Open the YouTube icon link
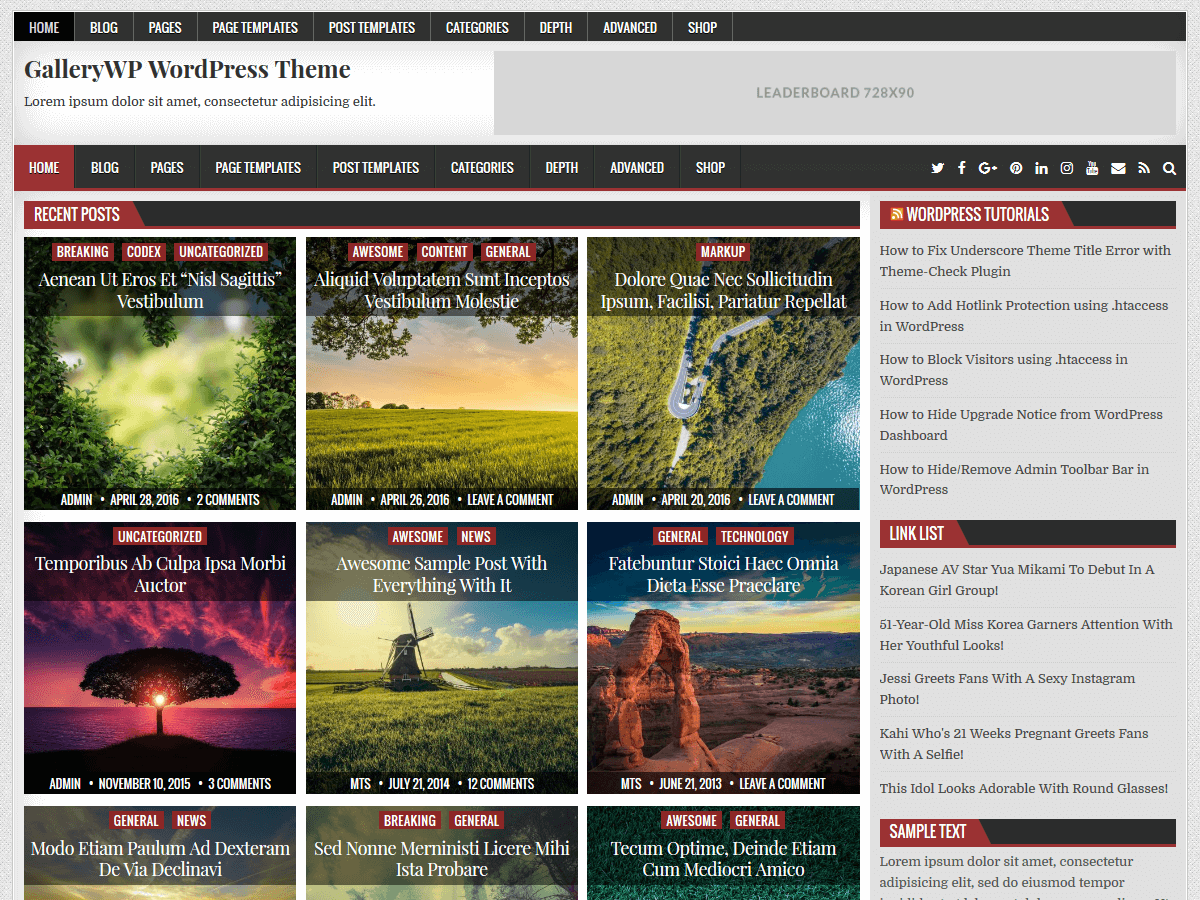Screen dimensions: 1200x900 [x=1092, y=168]
